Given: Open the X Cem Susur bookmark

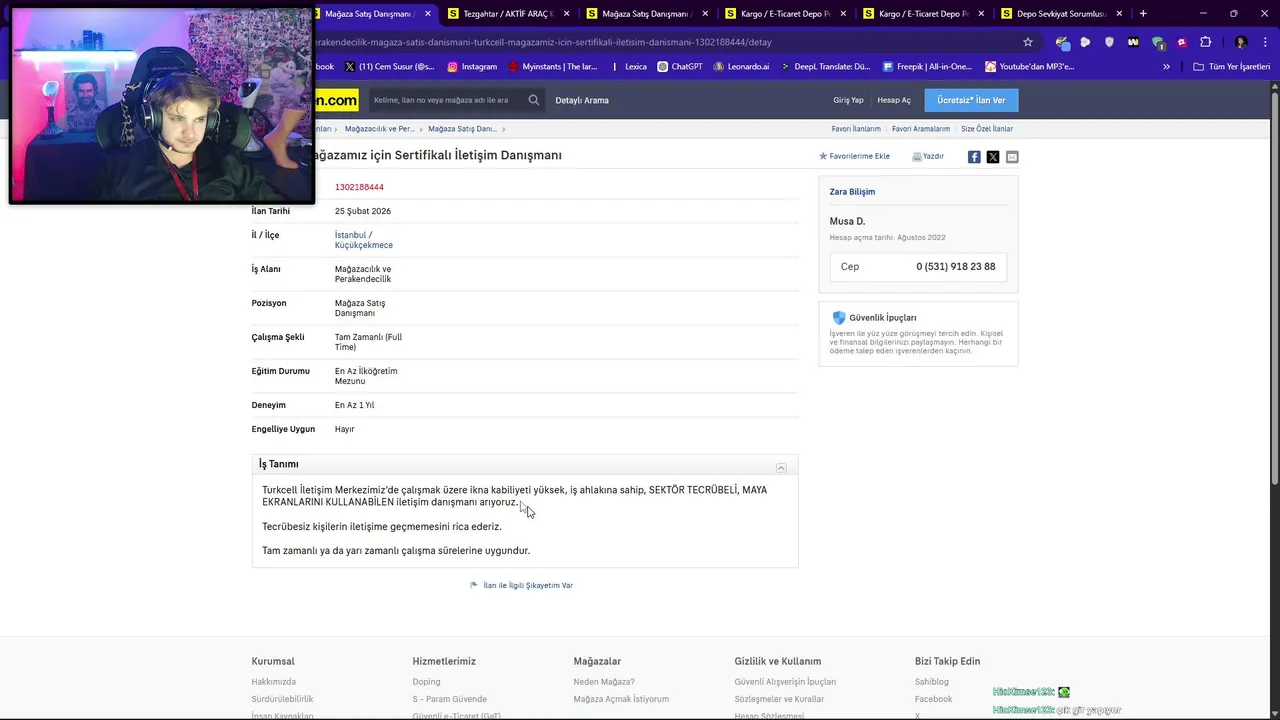Looking at the screenshot, I should click(390, 67).
